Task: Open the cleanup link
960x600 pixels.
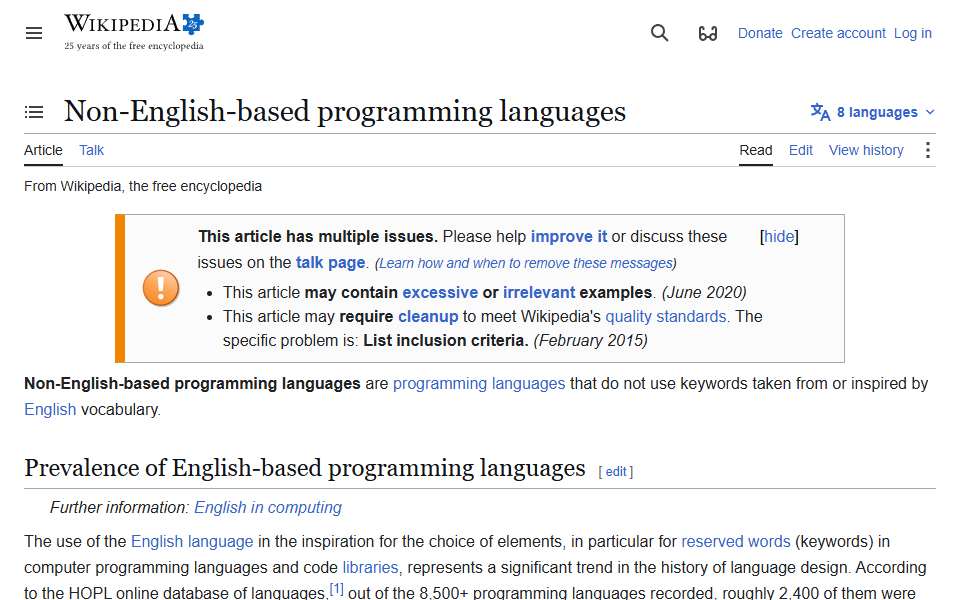Action: click(428, 317)
